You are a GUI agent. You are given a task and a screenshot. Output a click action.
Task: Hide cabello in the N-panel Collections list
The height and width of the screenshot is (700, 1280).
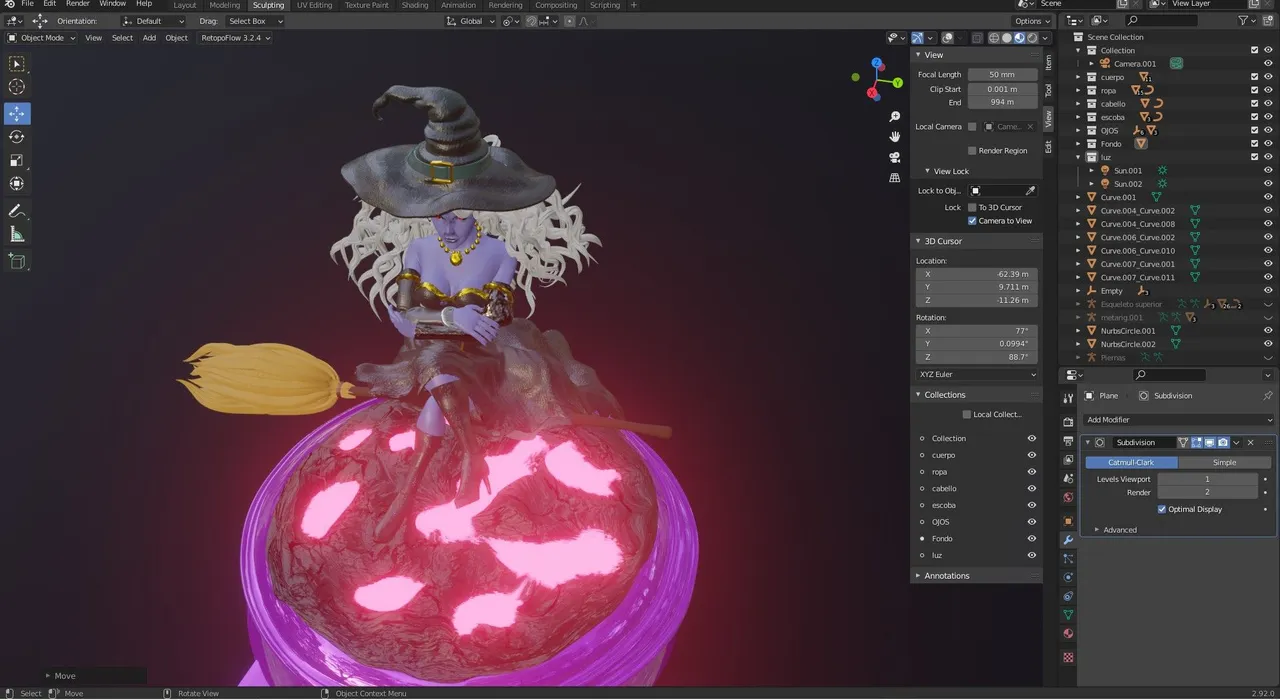[x=1032, y=488]
